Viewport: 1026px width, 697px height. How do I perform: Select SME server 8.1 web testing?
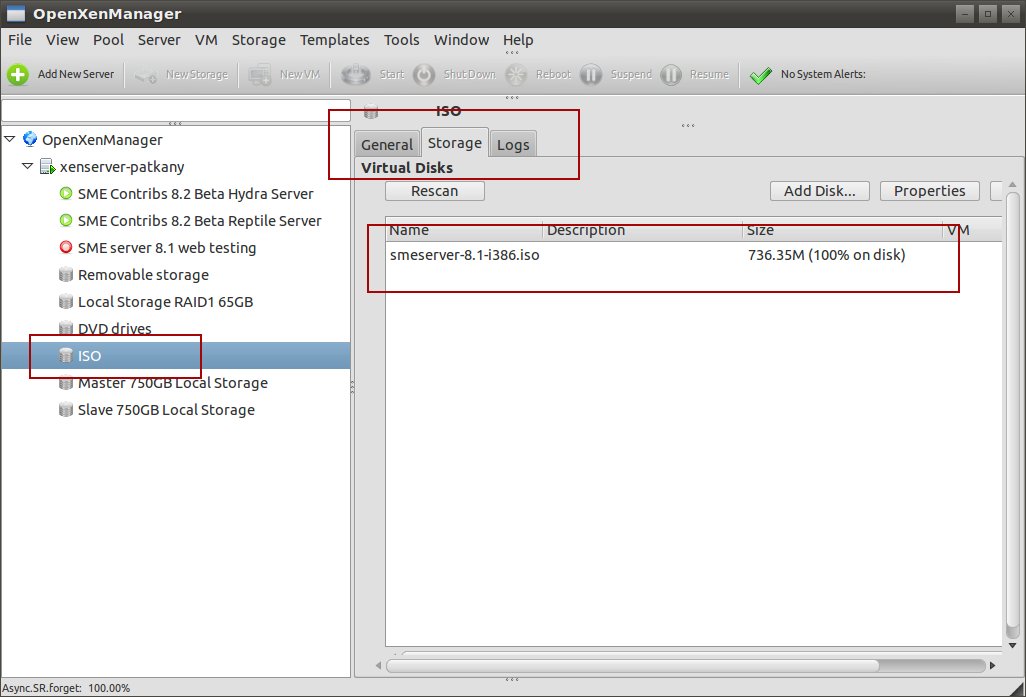167,247
